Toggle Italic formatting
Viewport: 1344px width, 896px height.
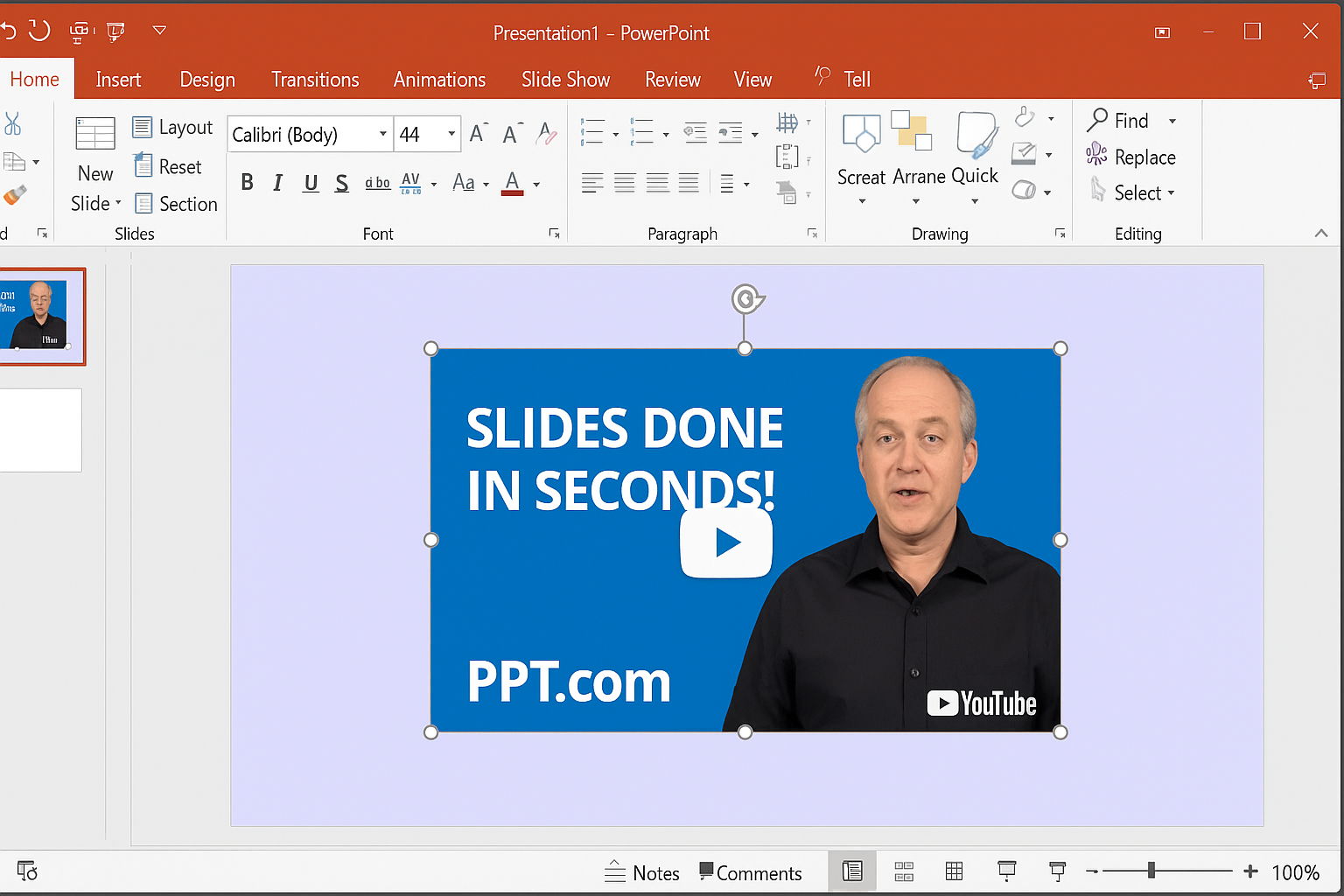pos(277,182)
